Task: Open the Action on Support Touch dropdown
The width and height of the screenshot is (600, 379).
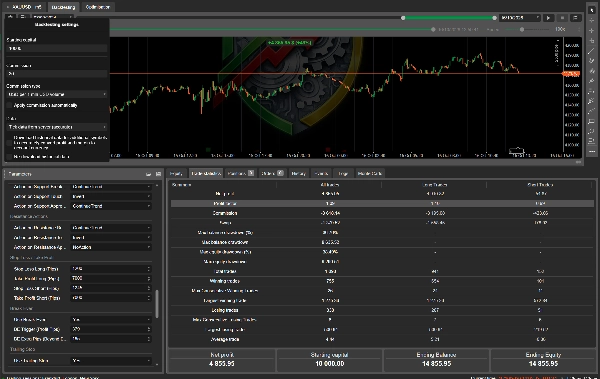Action: click(111, 196)
